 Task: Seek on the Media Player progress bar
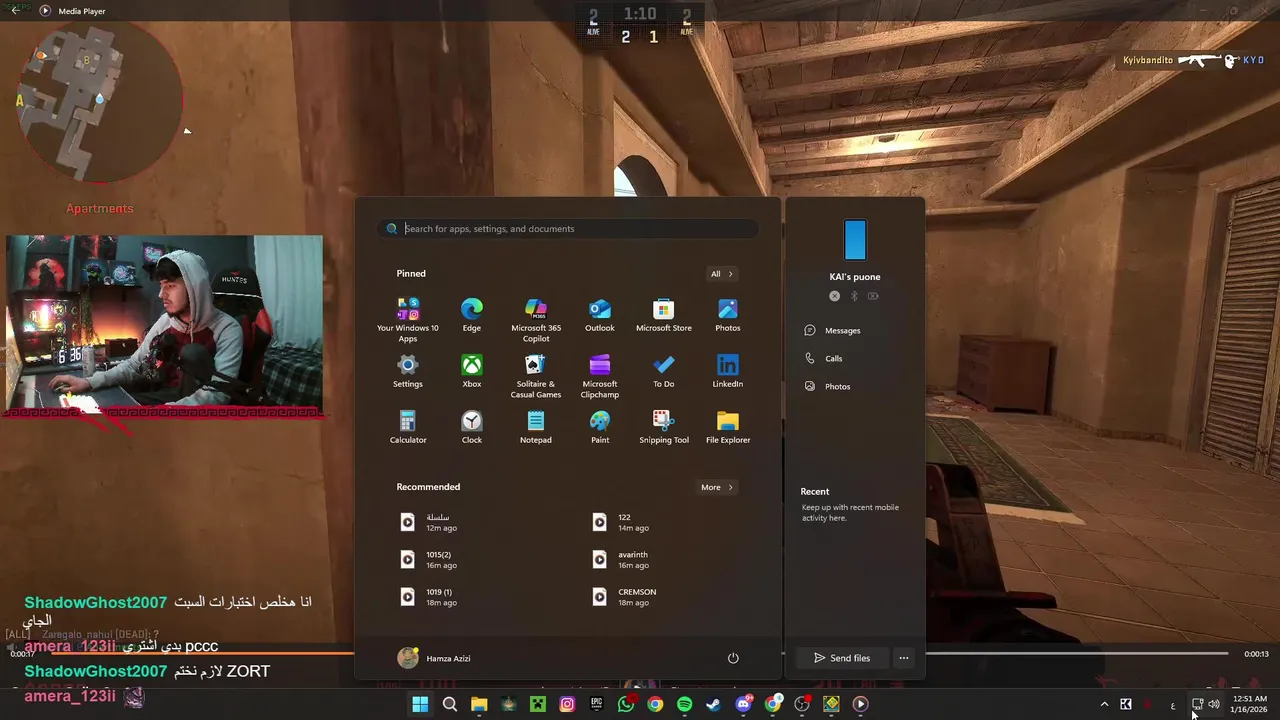(640, 653)
